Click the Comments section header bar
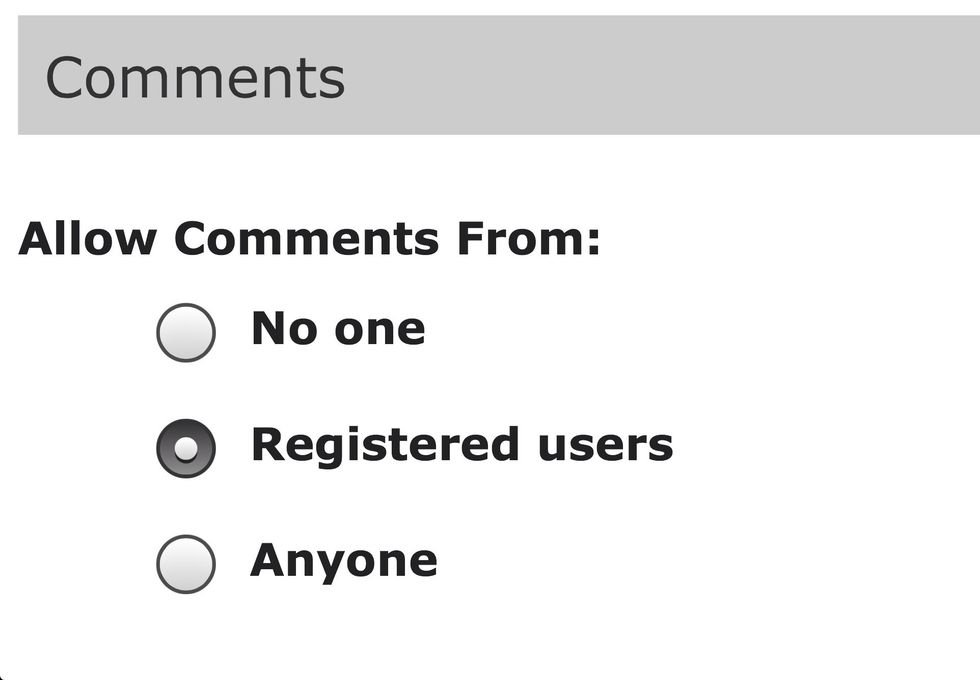980x680 pixels. click(x=600, y=76)
